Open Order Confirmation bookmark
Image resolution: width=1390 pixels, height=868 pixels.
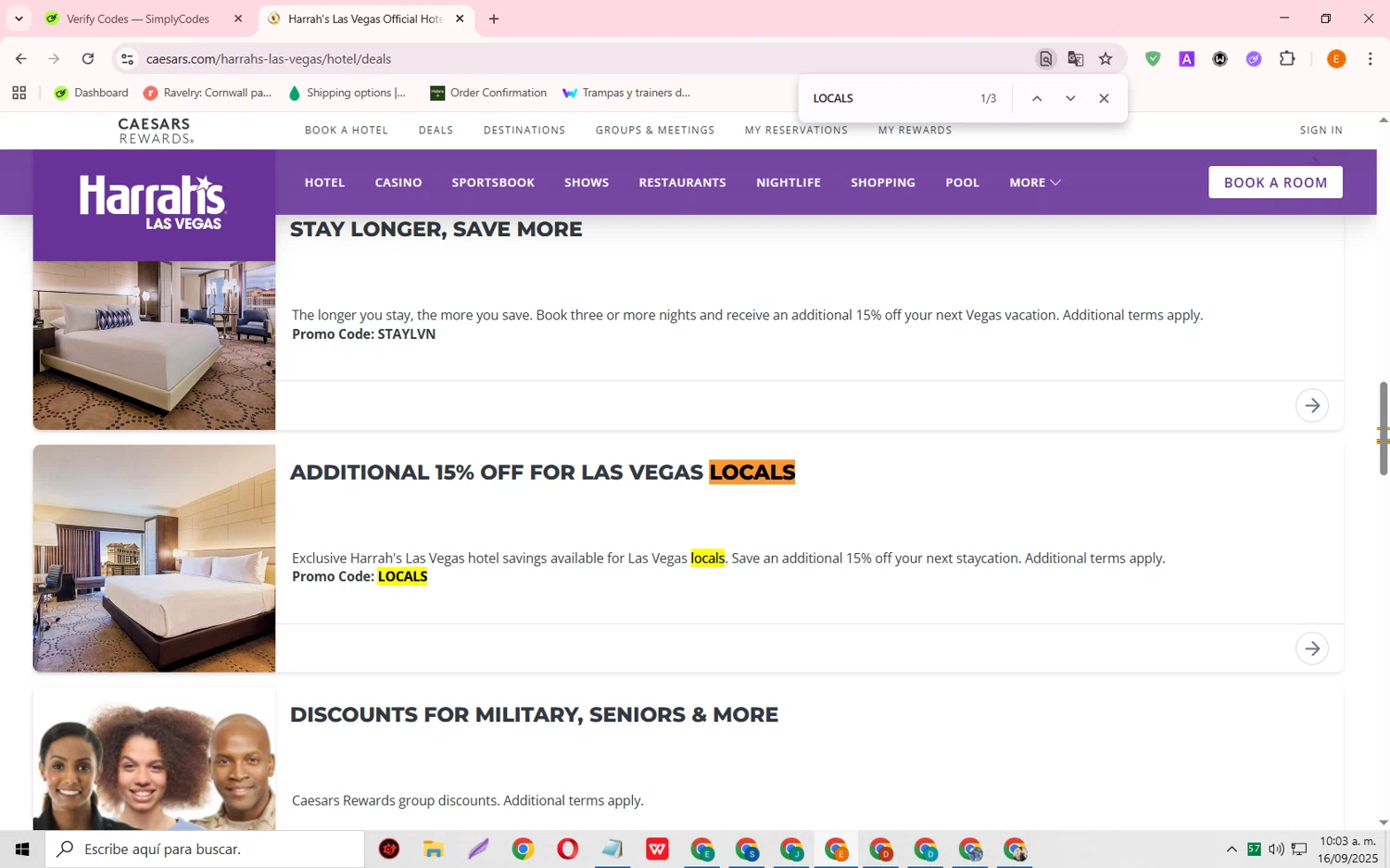488,93
